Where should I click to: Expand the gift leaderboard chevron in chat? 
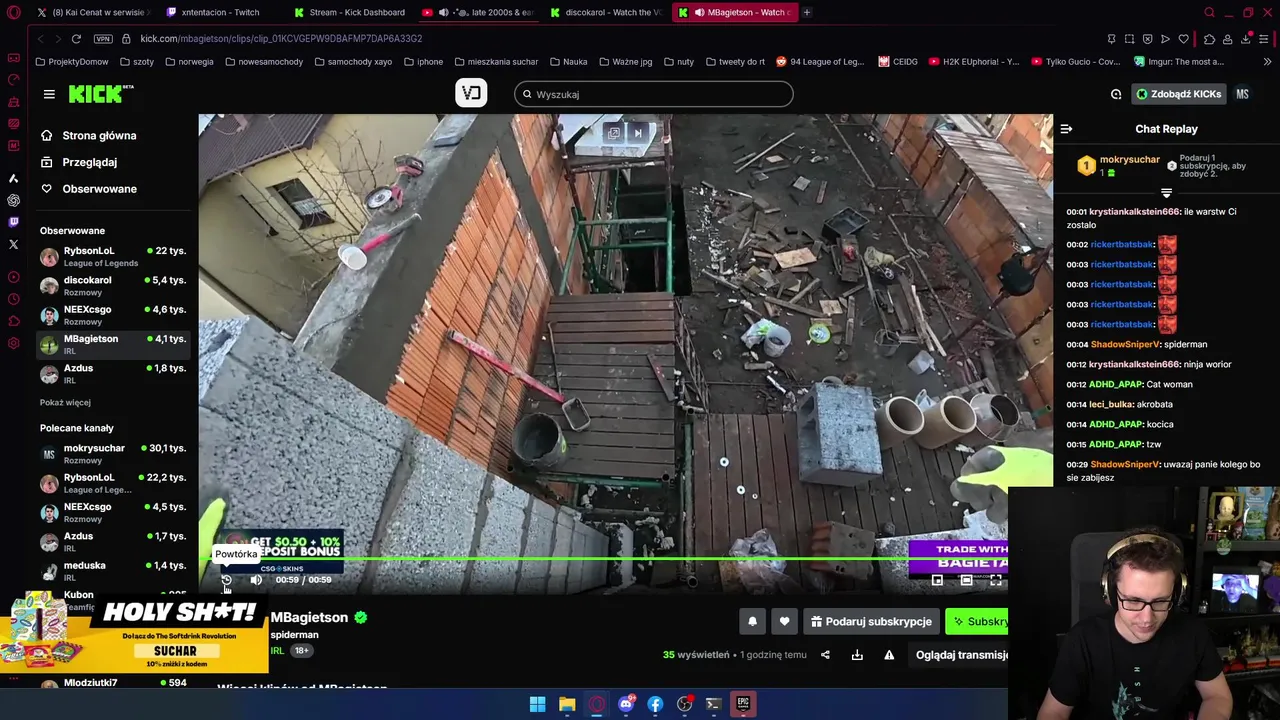1166,192
